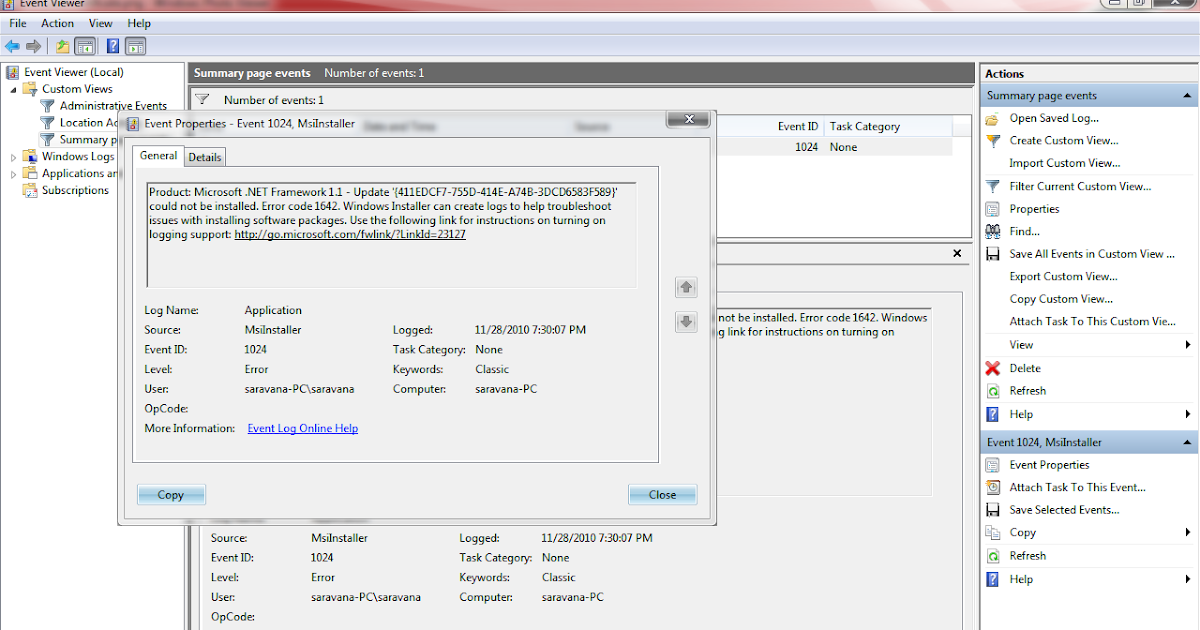Expand Help submenu under Summary page events
Screen dimensions: 1200x630
[1188, 414]
